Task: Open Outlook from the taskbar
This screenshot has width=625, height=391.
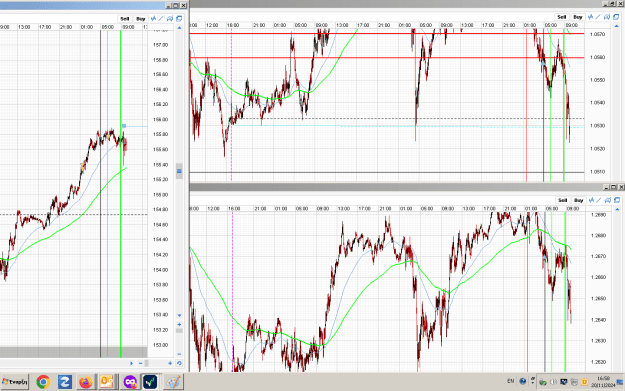Action: pos(107,382)
